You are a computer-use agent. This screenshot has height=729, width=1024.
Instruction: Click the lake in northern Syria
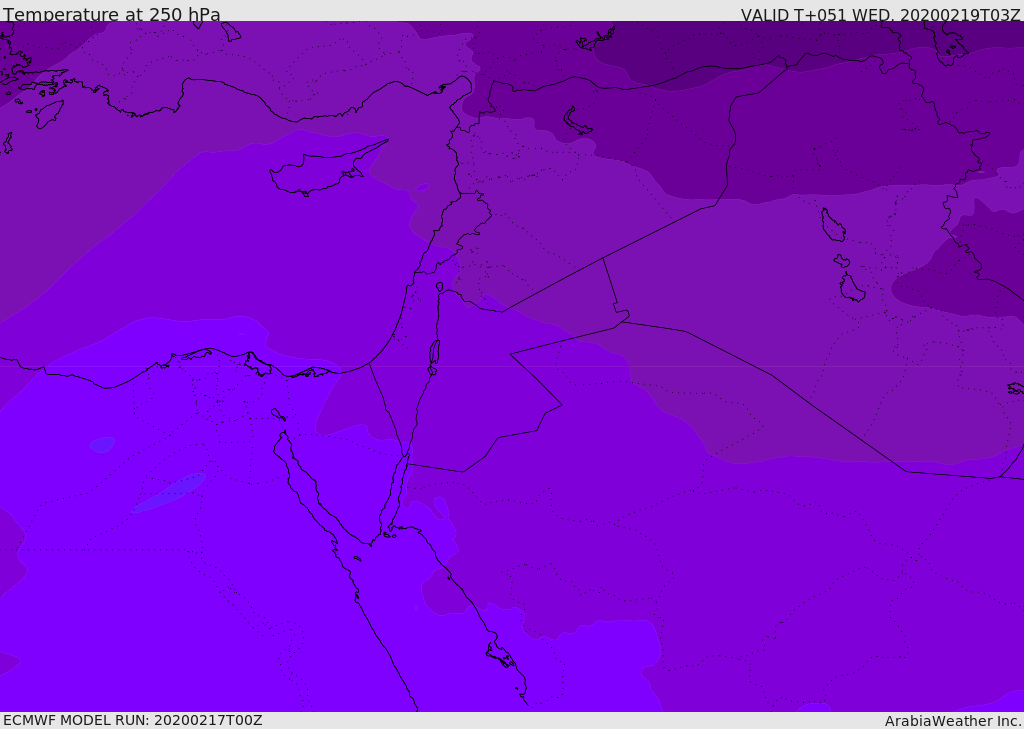pyautogui.click(x=578, y=121)
